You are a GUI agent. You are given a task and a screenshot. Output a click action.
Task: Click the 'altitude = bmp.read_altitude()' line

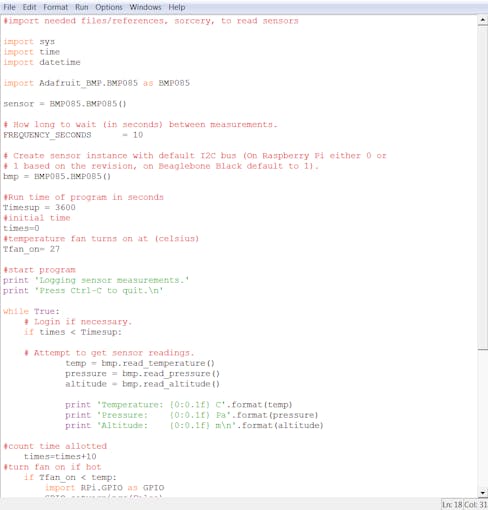(x=142, y=384)
